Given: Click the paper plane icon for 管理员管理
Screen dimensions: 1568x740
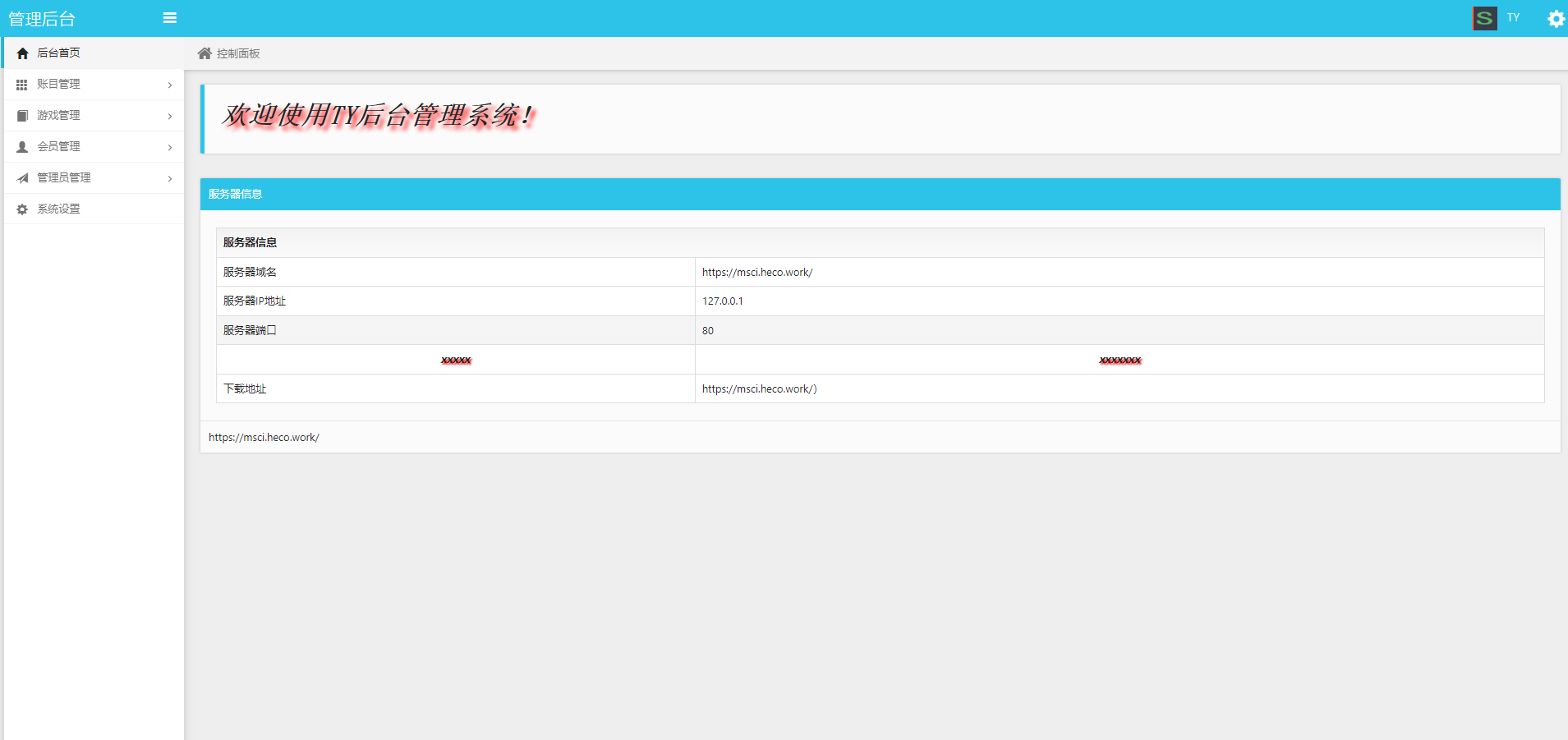Looking at the screenshot, I should click(22, 178).
